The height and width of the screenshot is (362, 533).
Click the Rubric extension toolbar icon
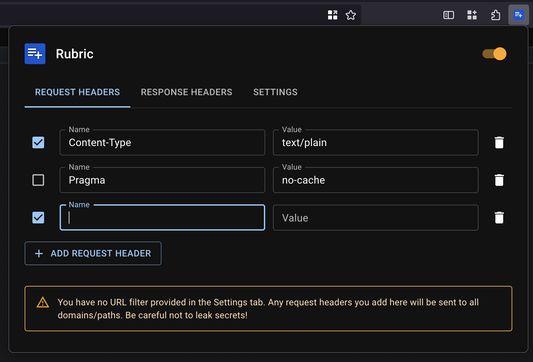click(x=518, y=15)
